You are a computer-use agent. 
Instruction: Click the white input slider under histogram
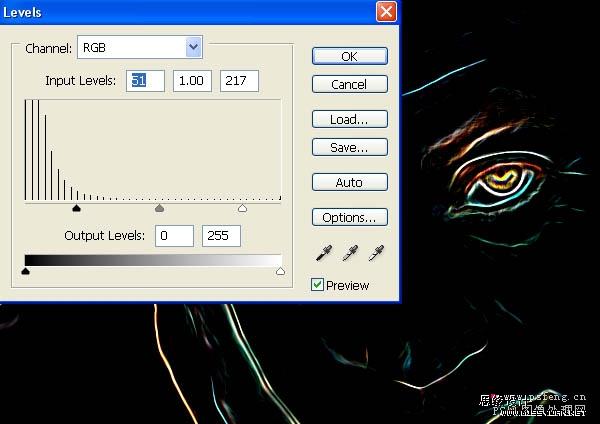[242, 209]
